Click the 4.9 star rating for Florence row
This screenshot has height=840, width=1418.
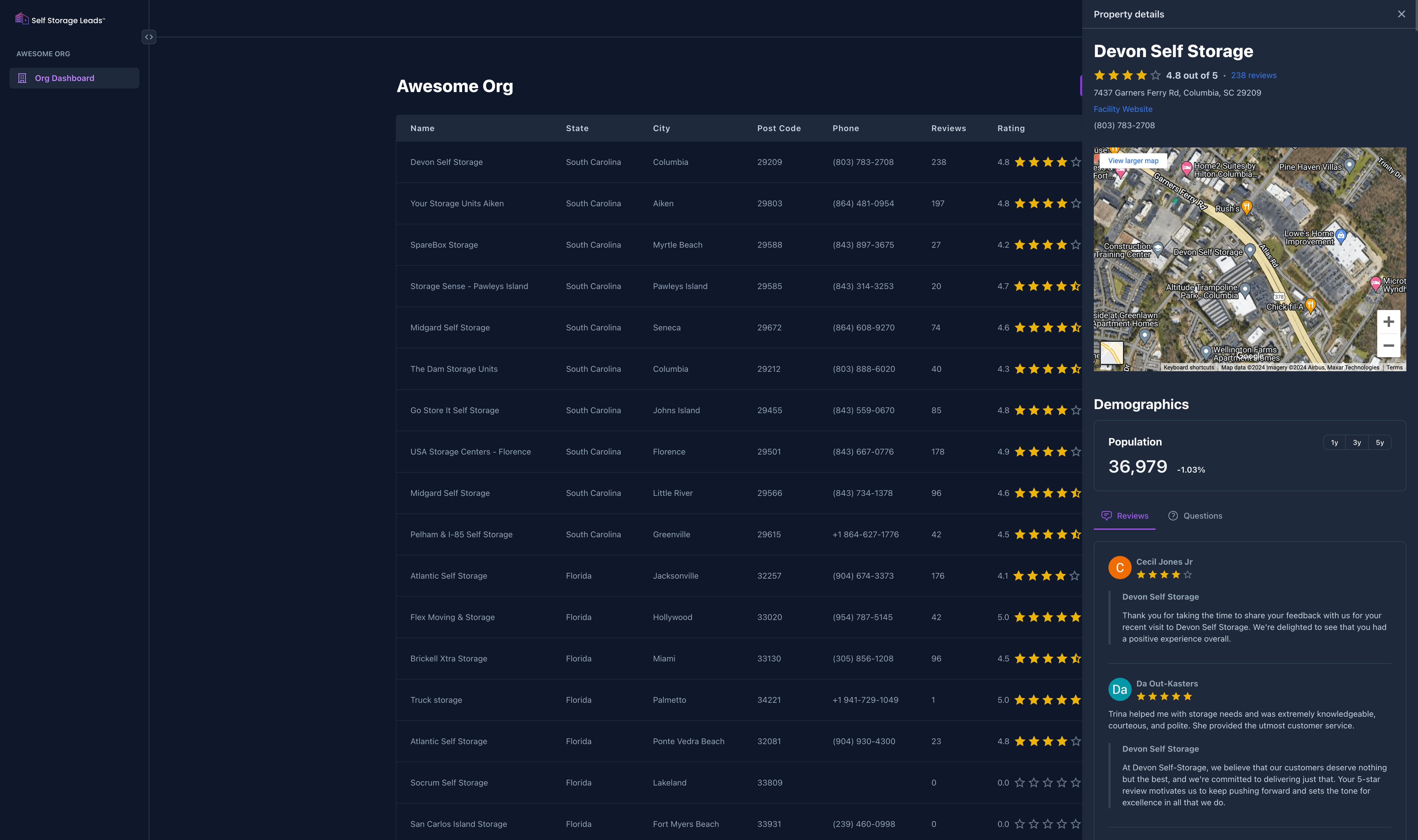click(x=1039, y=451)
